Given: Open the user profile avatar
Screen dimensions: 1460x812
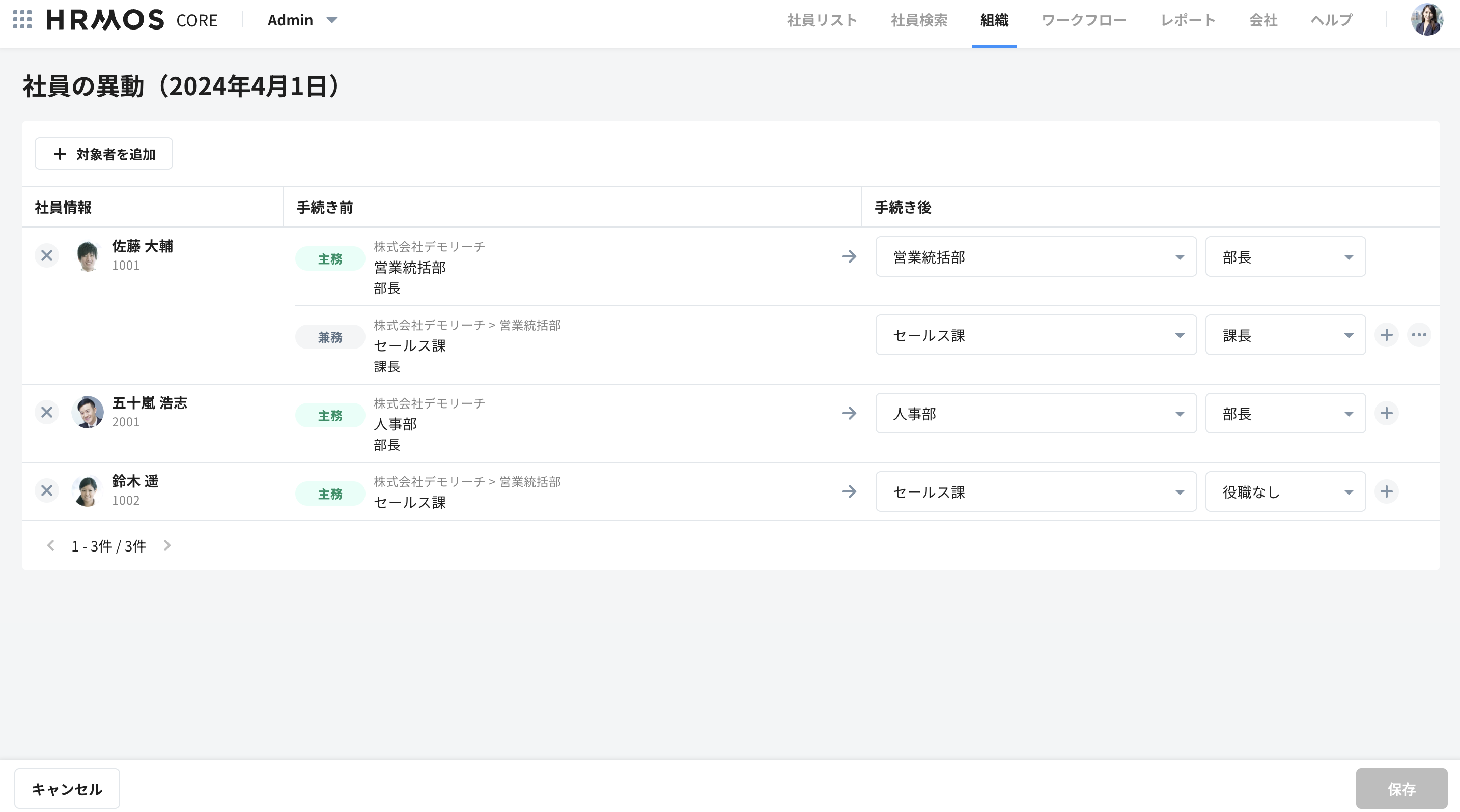Looking at the screenshot, I should (x=1426, y=20).
